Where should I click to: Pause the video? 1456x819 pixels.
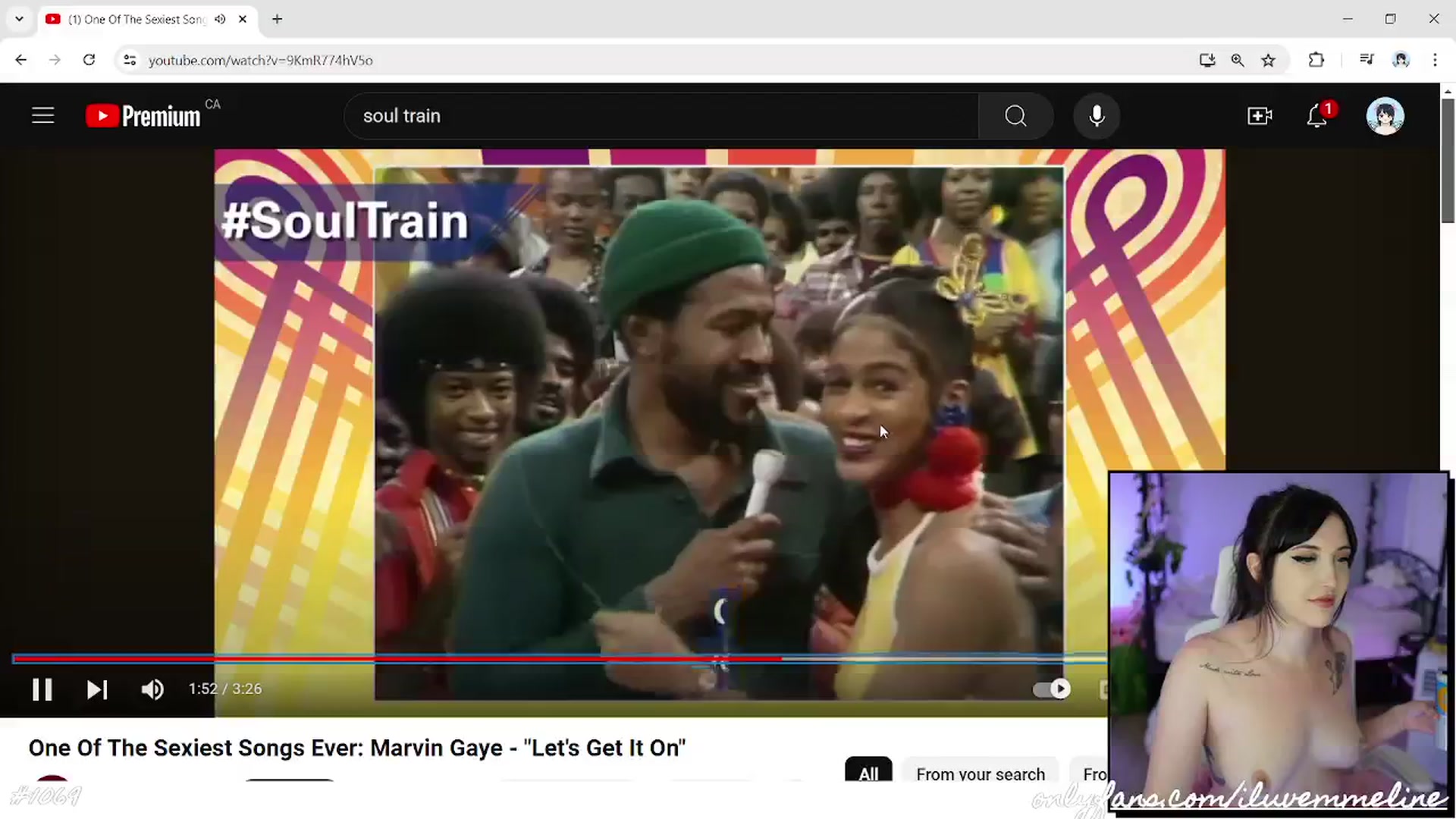click(x=42, y=689)
